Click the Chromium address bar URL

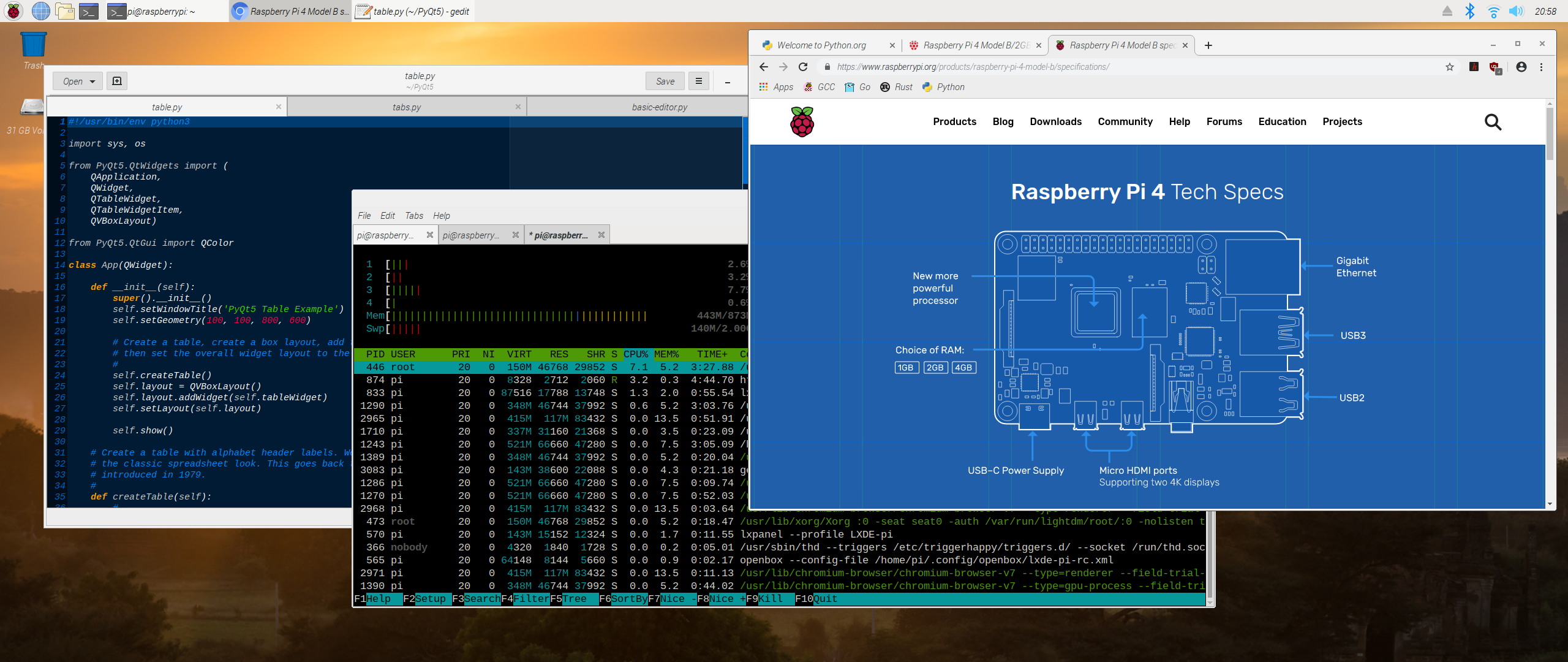(973, 67)
